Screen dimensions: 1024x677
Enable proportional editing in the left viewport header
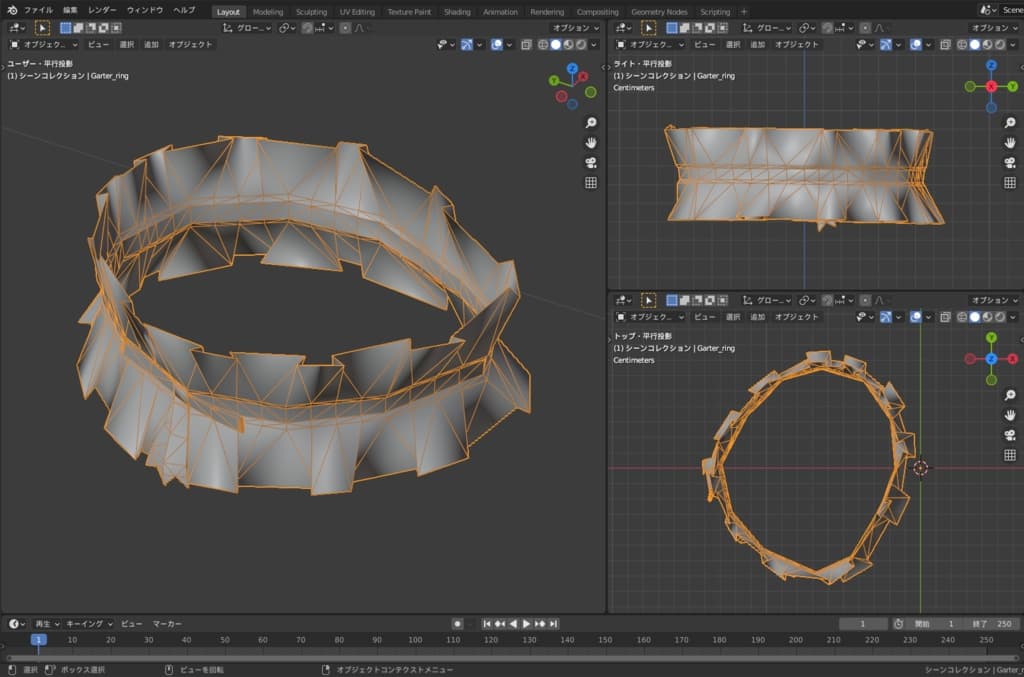(345, 28)
